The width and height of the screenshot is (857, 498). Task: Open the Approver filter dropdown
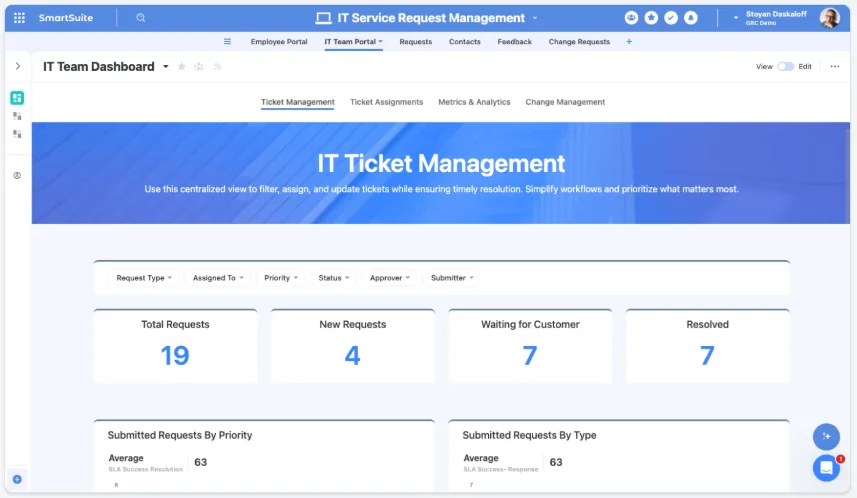[390, 278]
